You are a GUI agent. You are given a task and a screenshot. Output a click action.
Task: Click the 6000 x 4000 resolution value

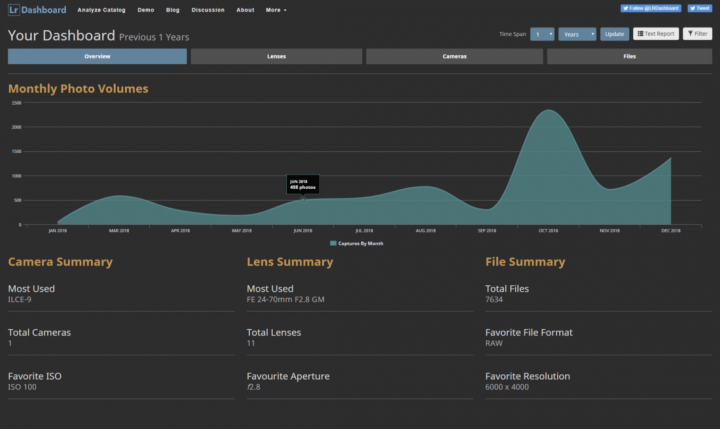tap(507, 387)
